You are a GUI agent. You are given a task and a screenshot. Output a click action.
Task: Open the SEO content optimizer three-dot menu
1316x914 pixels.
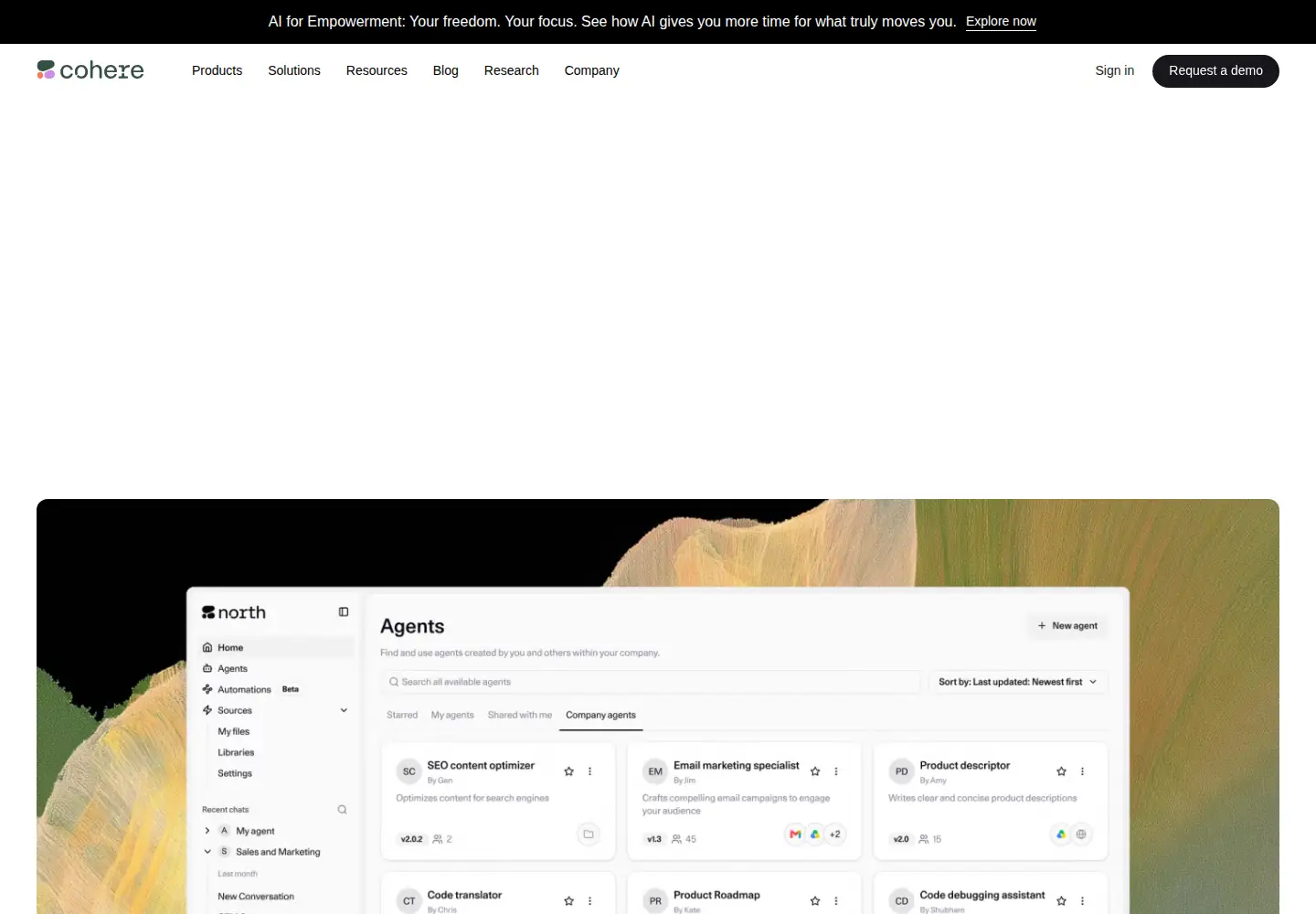[x=590, y=771]
